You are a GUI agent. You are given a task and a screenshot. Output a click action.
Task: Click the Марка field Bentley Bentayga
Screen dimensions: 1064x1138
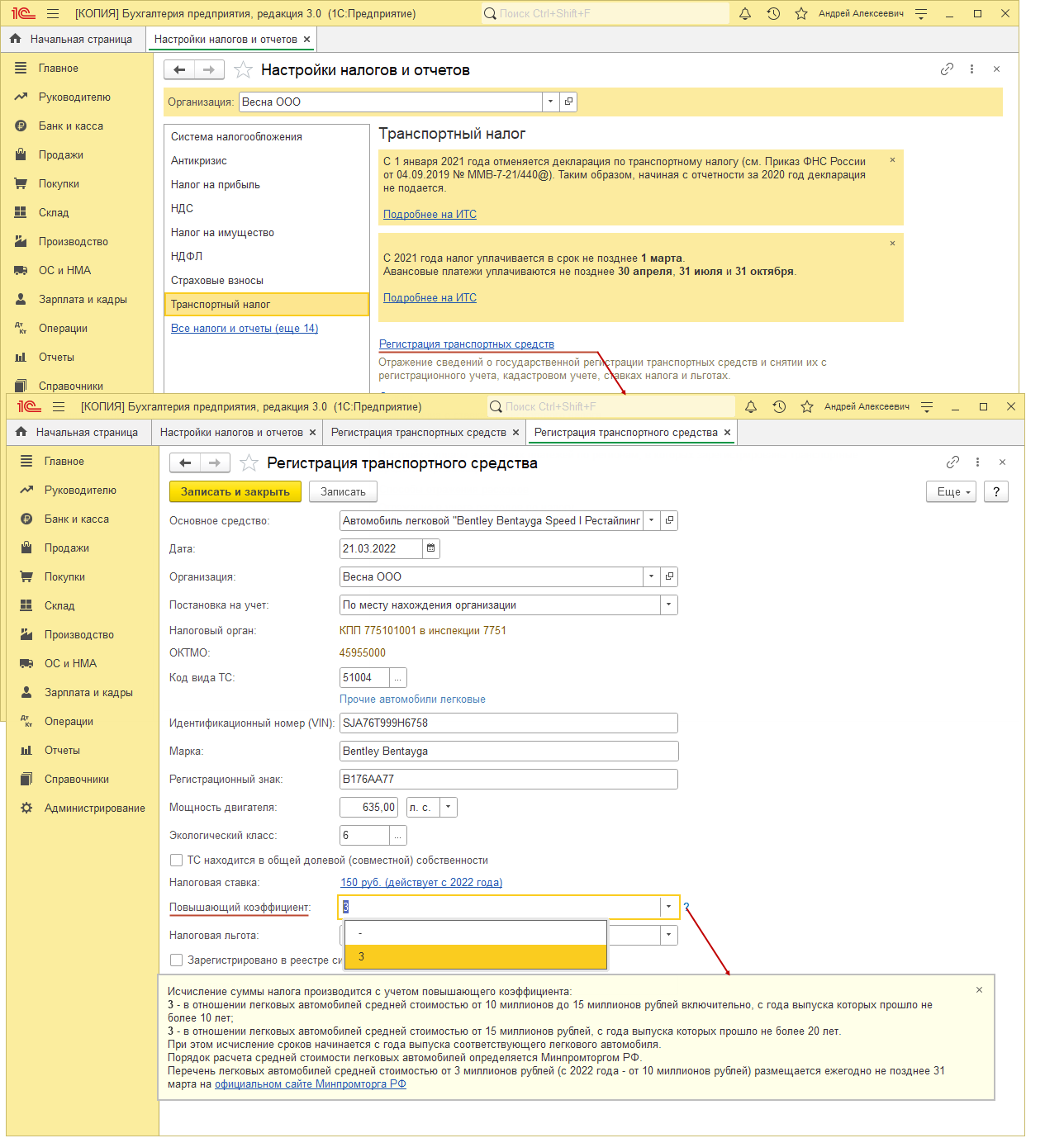click(x=509, y=751)
